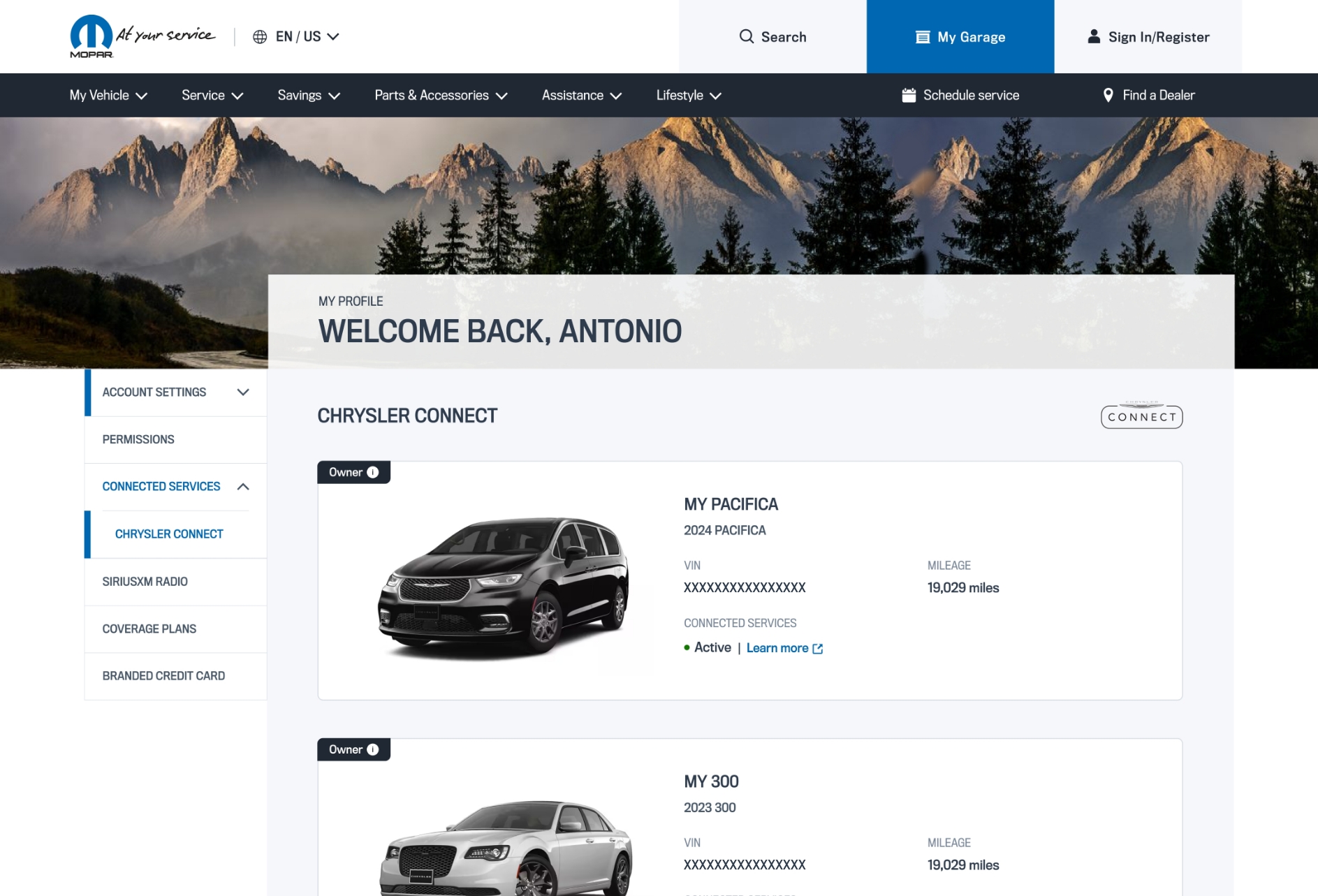The image size is (1318, 896).
Task: Click the Active status indicator dot
Action: (687, 647)
